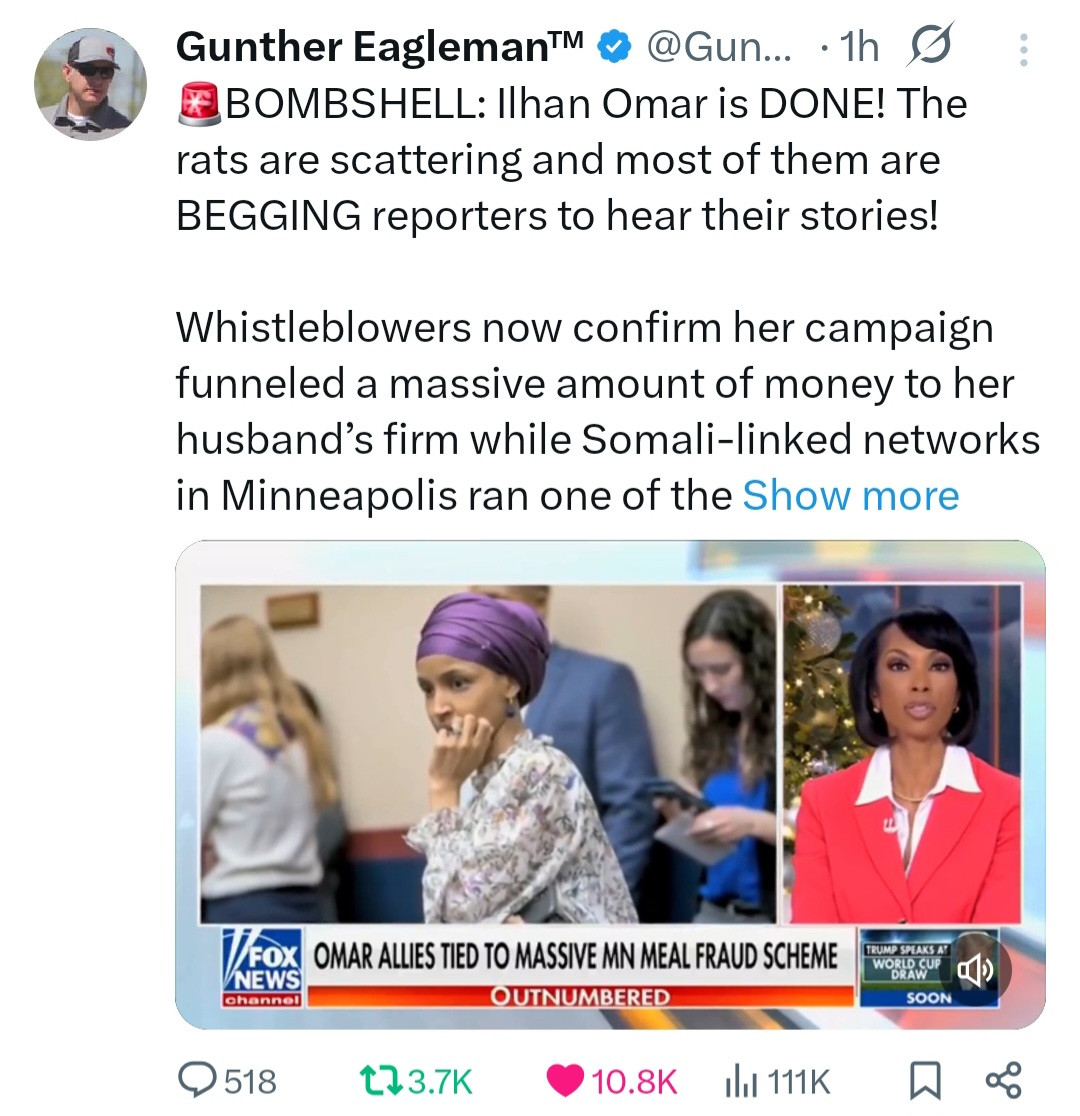Select the 3.7K reposts count
Screen dimensions: 1080x1116
pyautogui.click(x=441, y=1081)
